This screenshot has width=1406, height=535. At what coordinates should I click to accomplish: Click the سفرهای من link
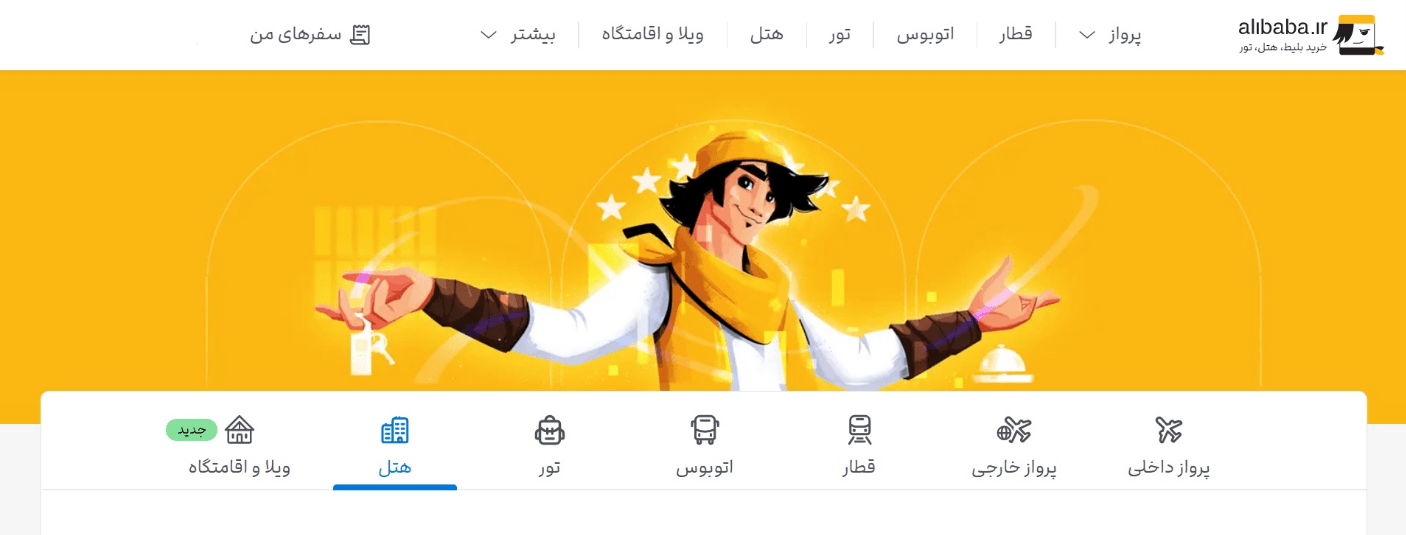[296, 35]
